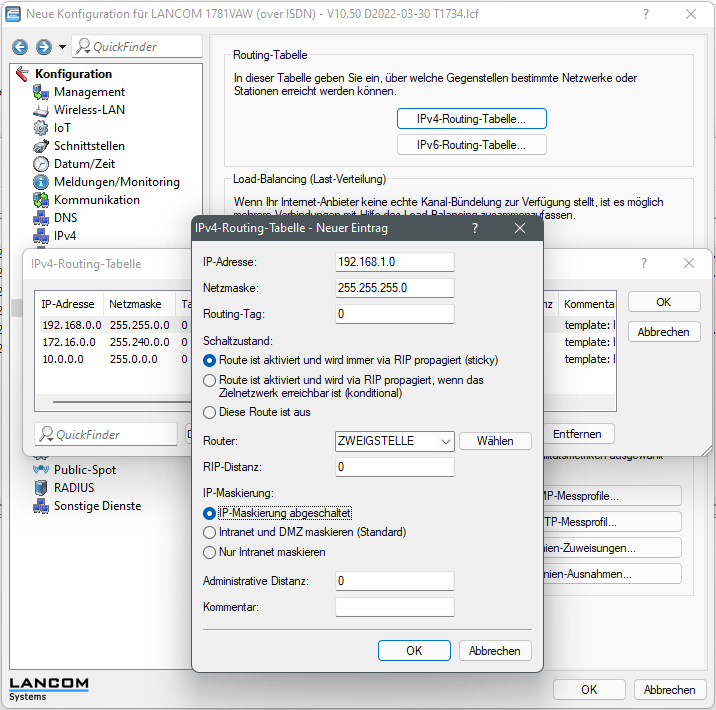Select the Meldungen/Monitoring icon
The image size is (716, 710).
(40, 182)
